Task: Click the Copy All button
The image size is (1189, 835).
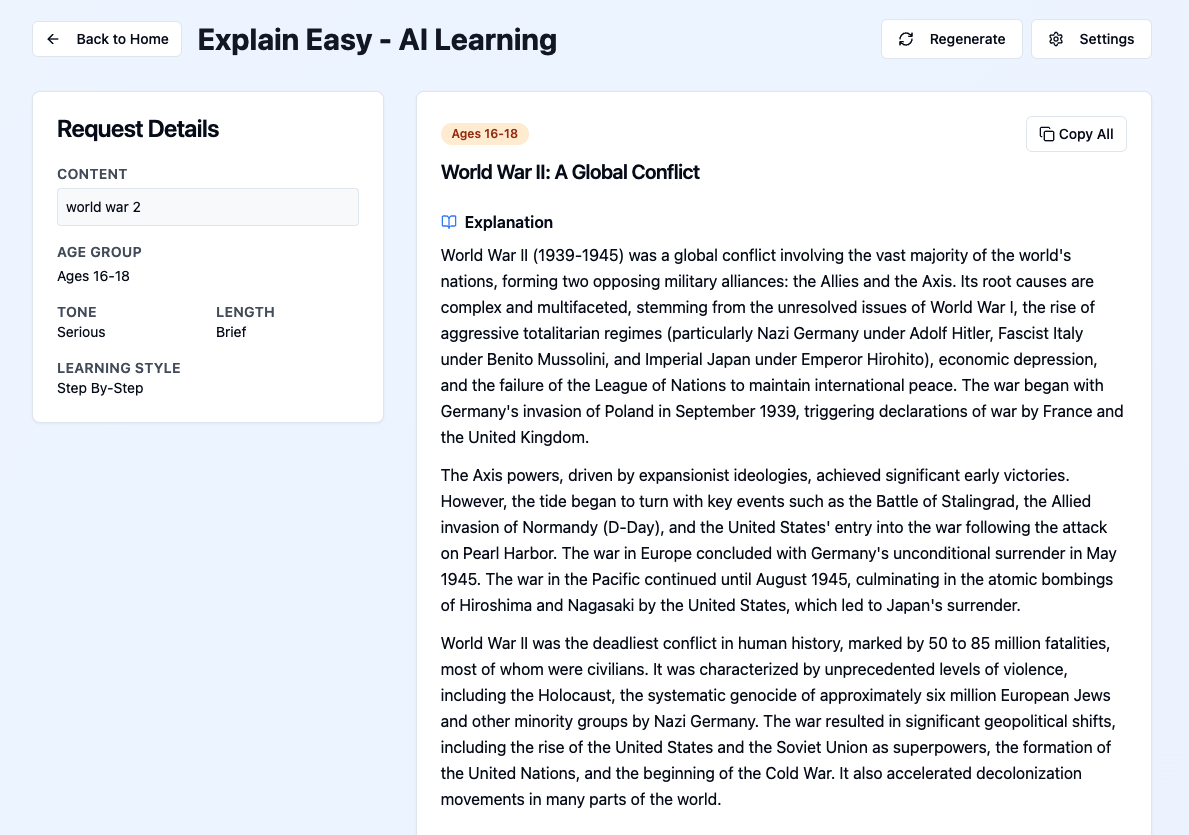Action: point(1076,133)
